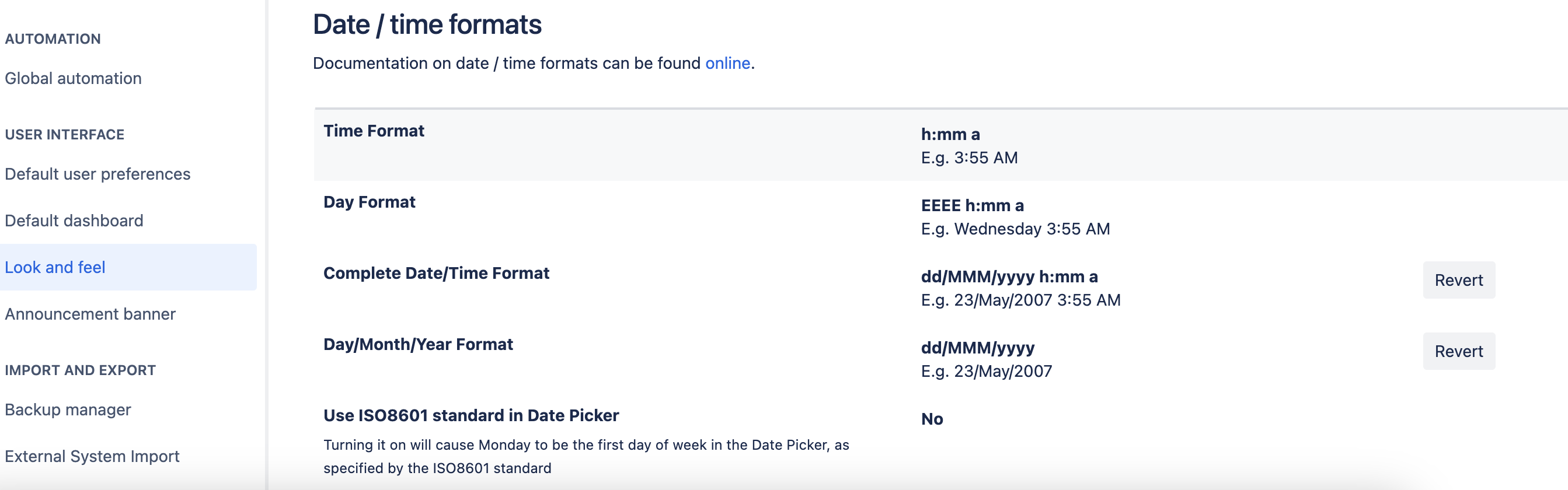Edit the Day Format value

coord(972,205)
